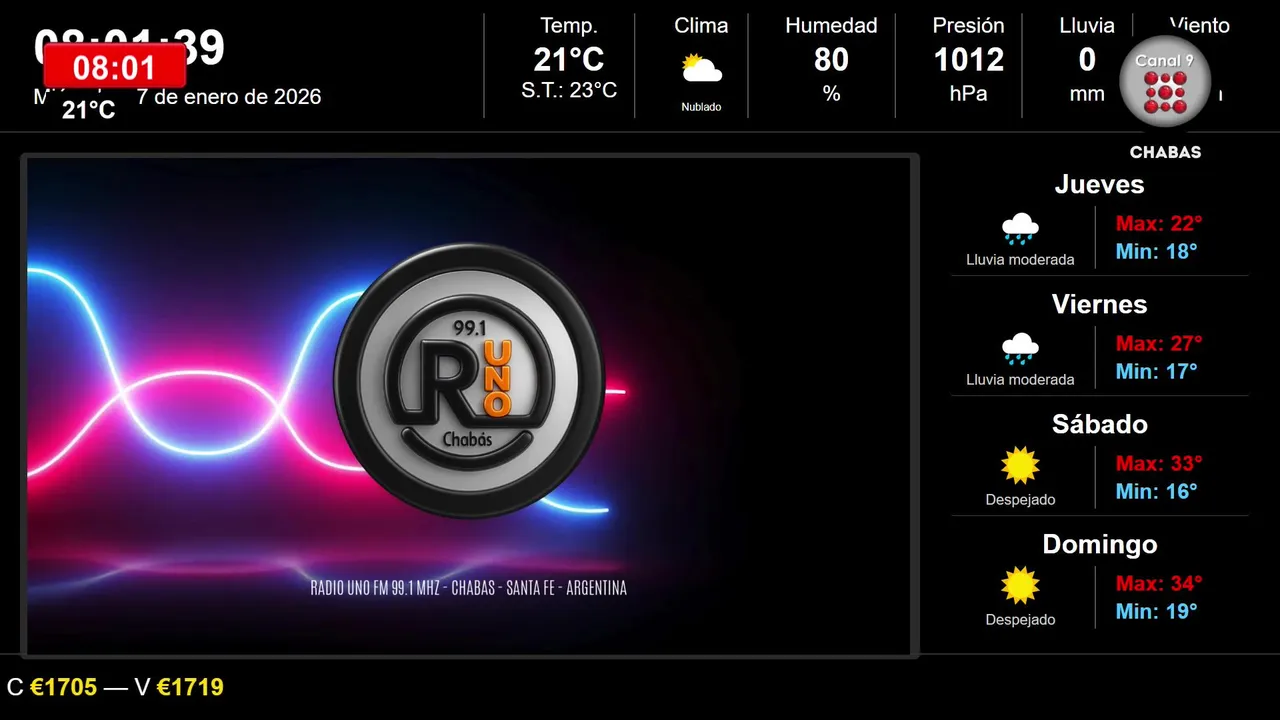This screenshot has width=1280, height=720.
Task: Click the 'Nublado' condition label
Action: click(701, 107)
